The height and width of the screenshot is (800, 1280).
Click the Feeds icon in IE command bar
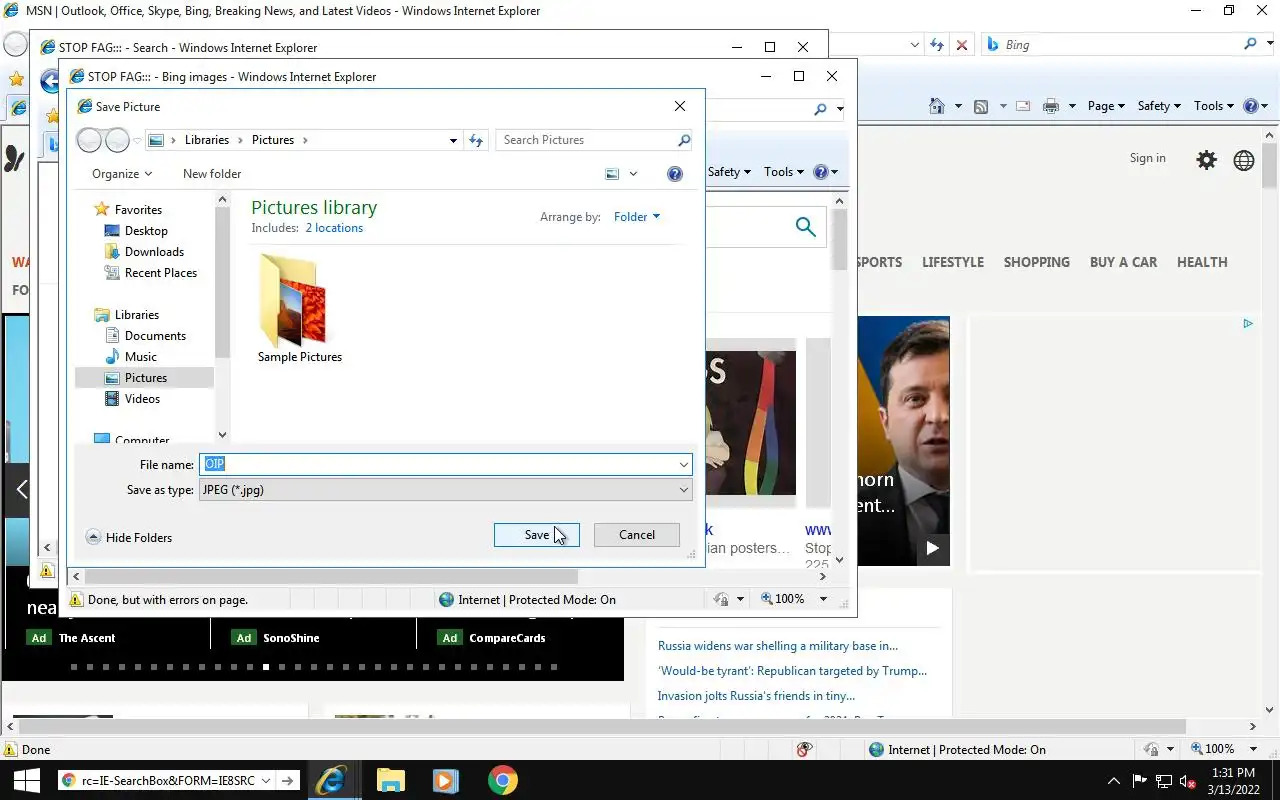(981, 106)
